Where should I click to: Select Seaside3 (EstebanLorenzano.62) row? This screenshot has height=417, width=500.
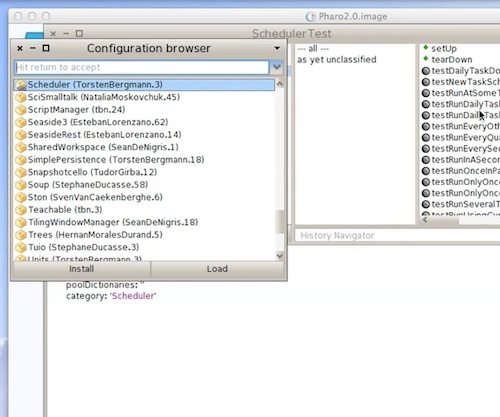pos(144,122)
